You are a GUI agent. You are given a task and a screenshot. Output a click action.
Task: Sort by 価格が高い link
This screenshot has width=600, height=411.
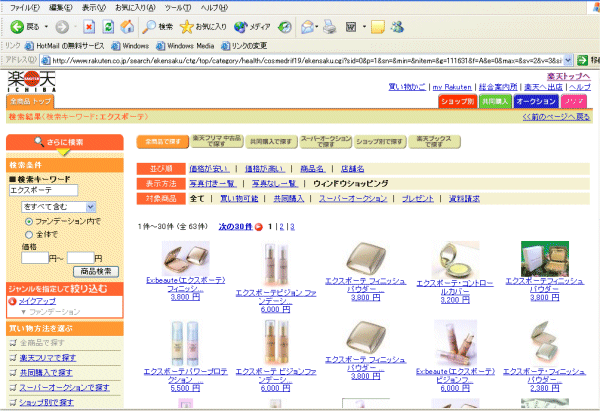click(x=265, y=169)
